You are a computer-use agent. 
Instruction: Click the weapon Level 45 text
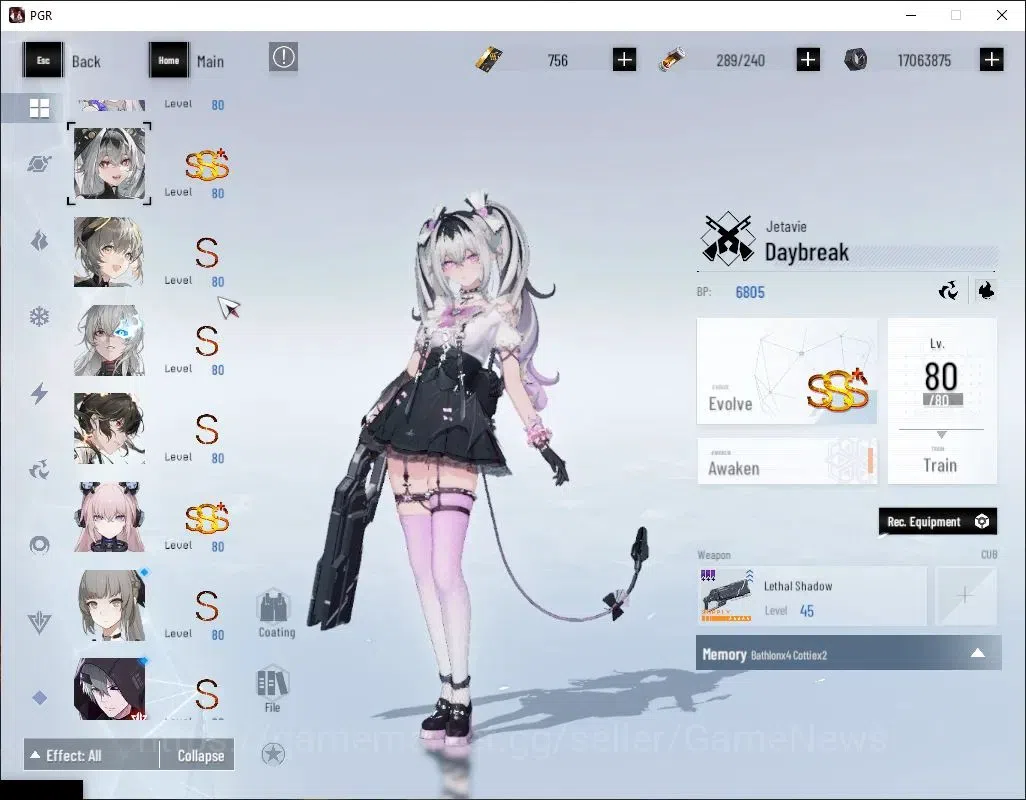click(x=789, y=611)
